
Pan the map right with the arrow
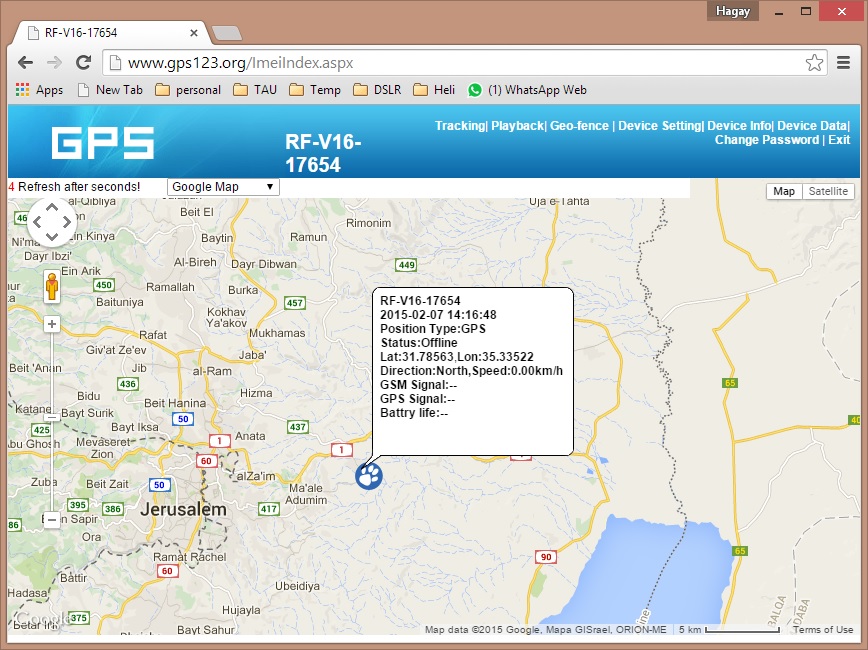[66, 222]
